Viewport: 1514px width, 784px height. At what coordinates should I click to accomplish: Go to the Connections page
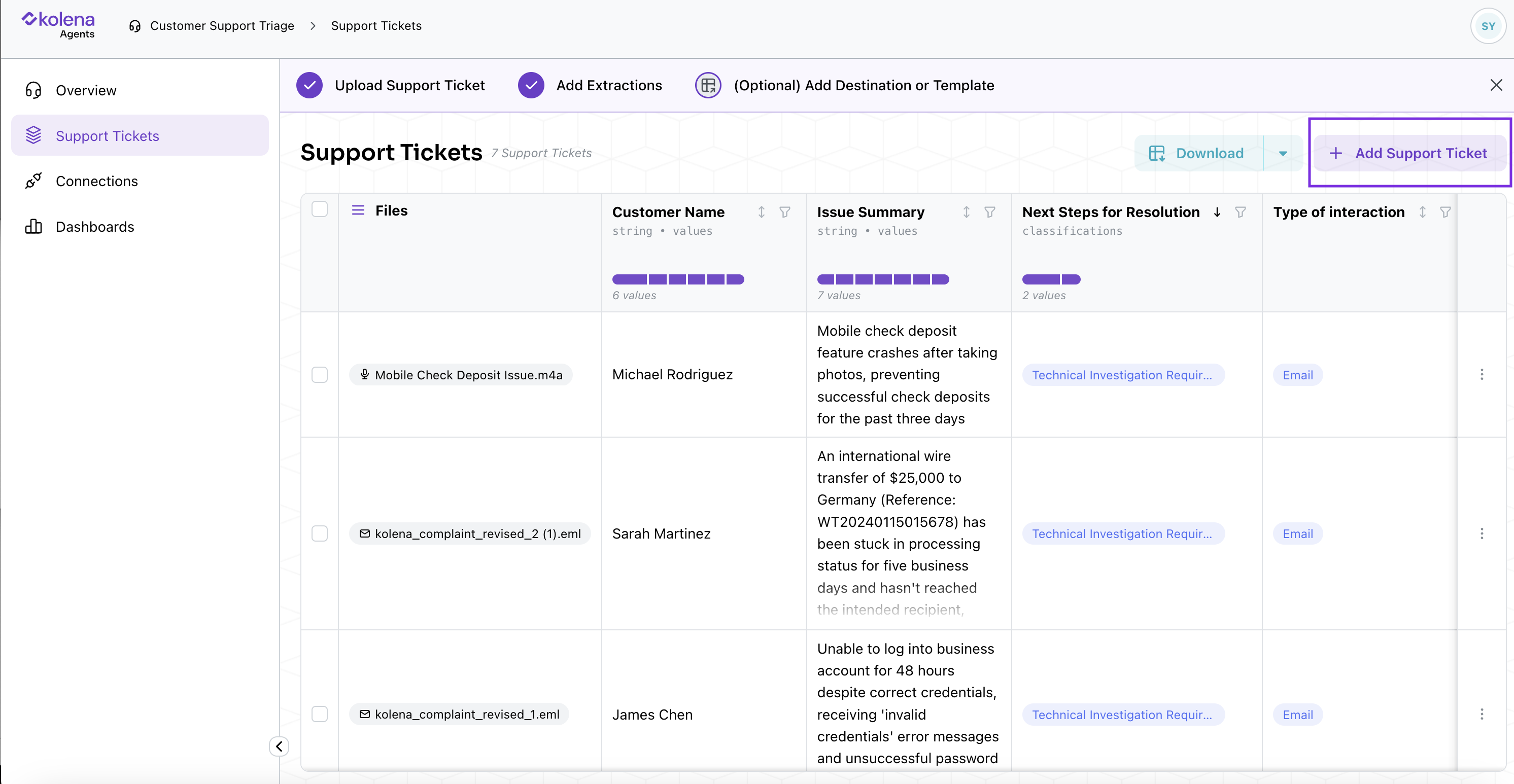[96, 181]
